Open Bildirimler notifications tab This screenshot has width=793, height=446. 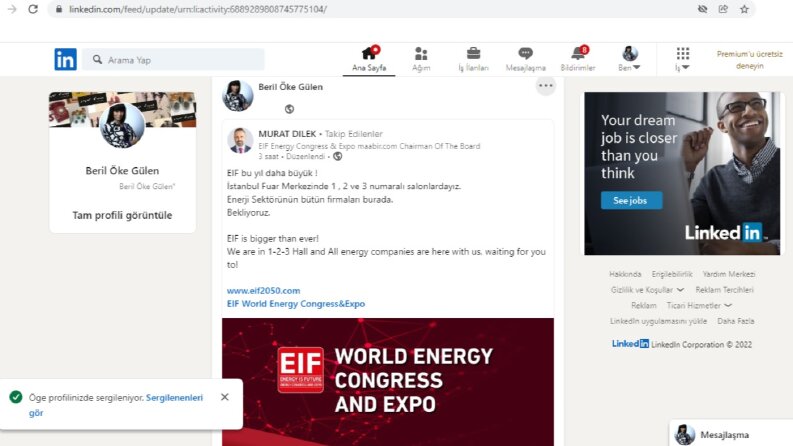pos(578,59)
